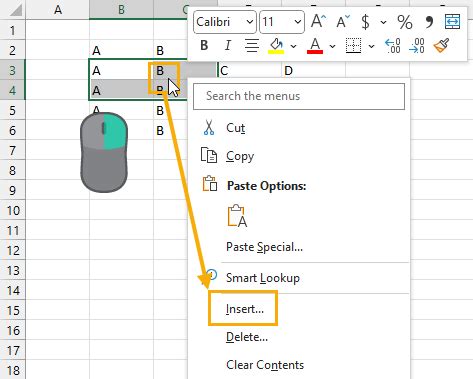Click Paste Special... option

pyautogui.click(x=264, y=247)
